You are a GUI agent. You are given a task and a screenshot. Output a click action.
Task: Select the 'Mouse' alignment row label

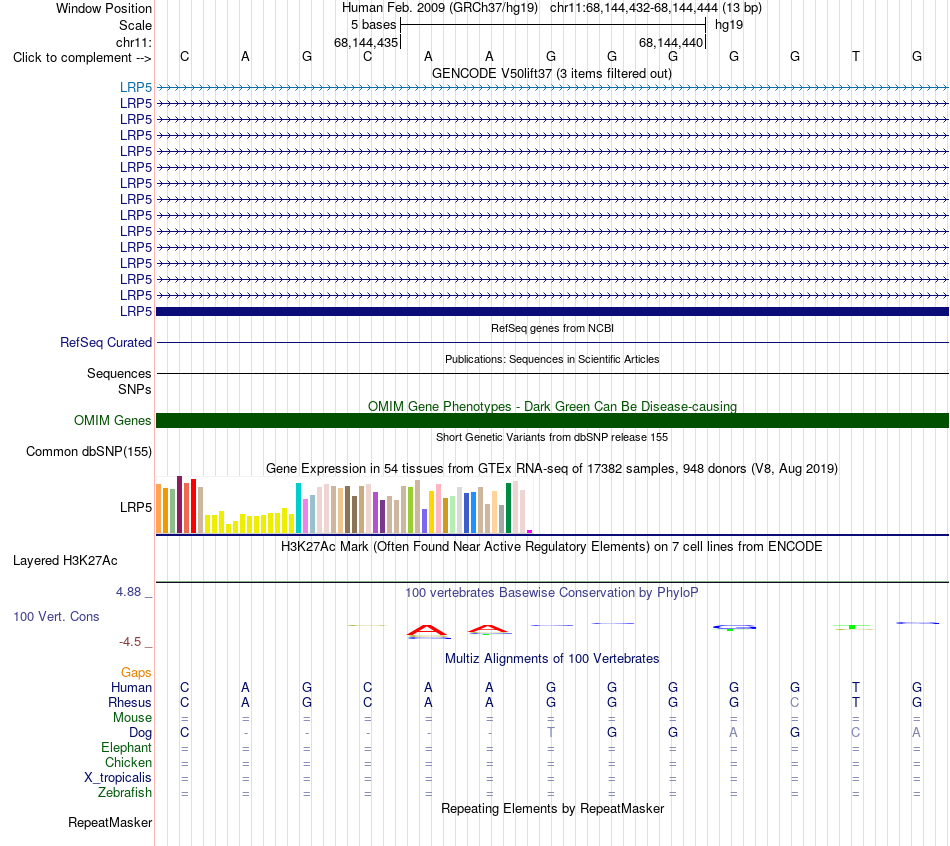[132, 718]
